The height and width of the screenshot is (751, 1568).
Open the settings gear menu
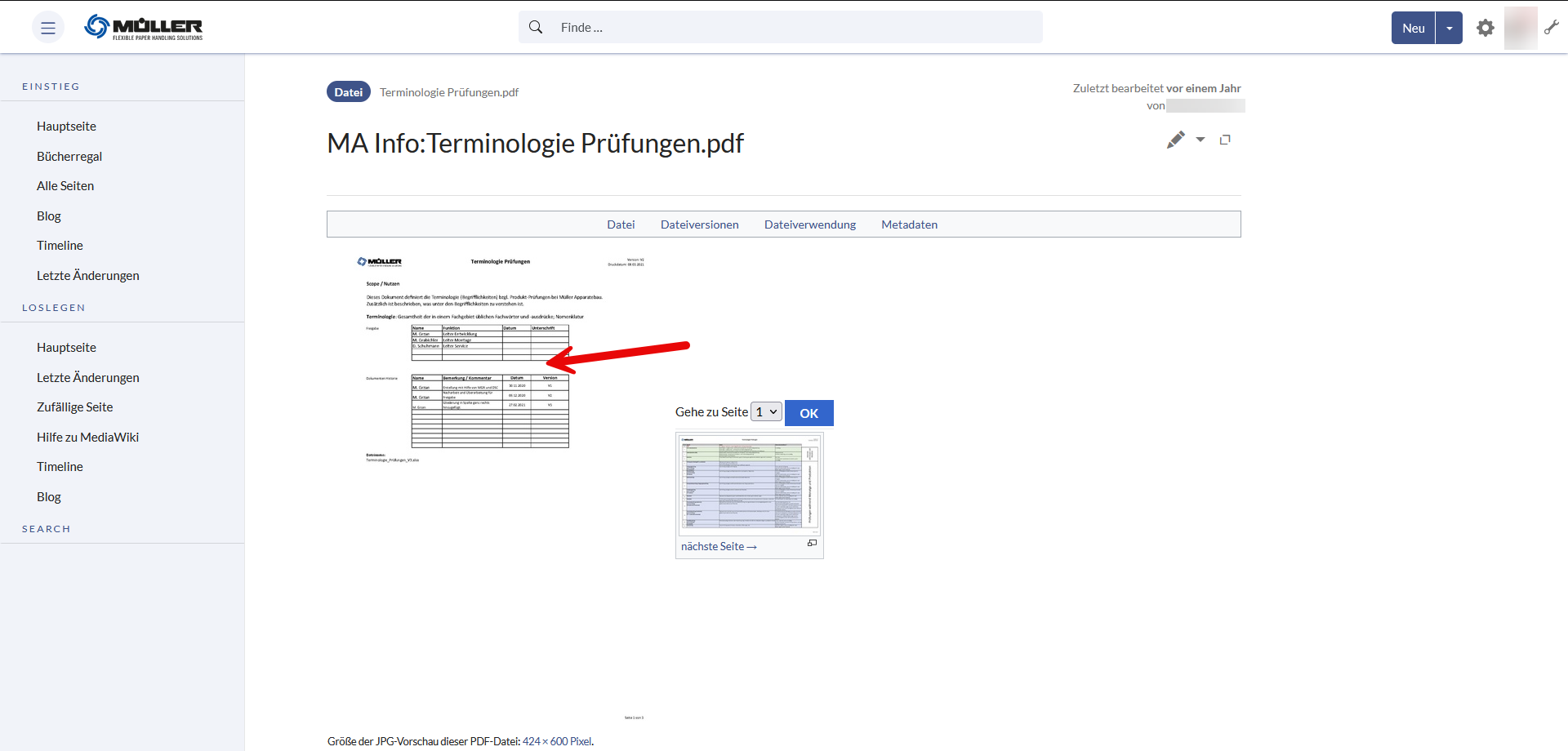click(x=1486, y=28)
